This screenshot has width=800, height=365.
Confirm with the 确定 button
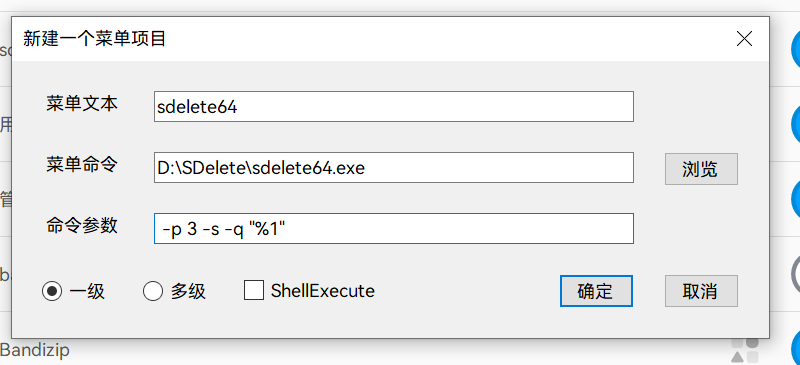[596, 291]
